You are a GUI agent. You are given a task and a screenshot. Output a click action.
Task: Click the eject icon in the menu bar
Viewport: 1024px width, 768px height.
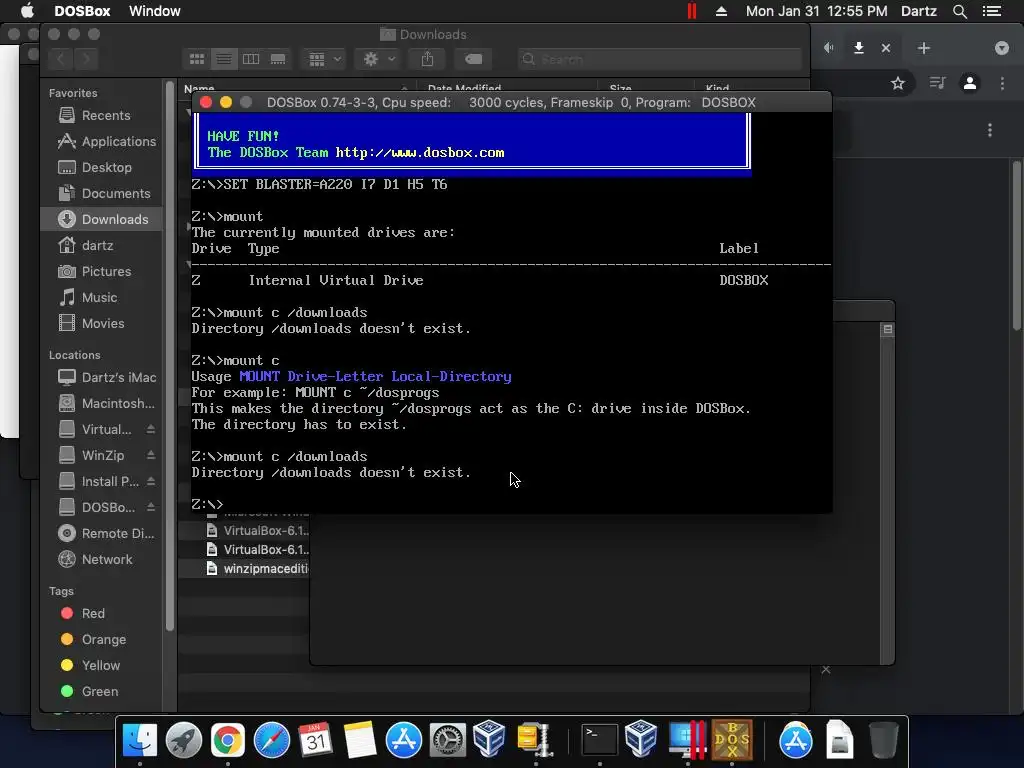[722, 11]
